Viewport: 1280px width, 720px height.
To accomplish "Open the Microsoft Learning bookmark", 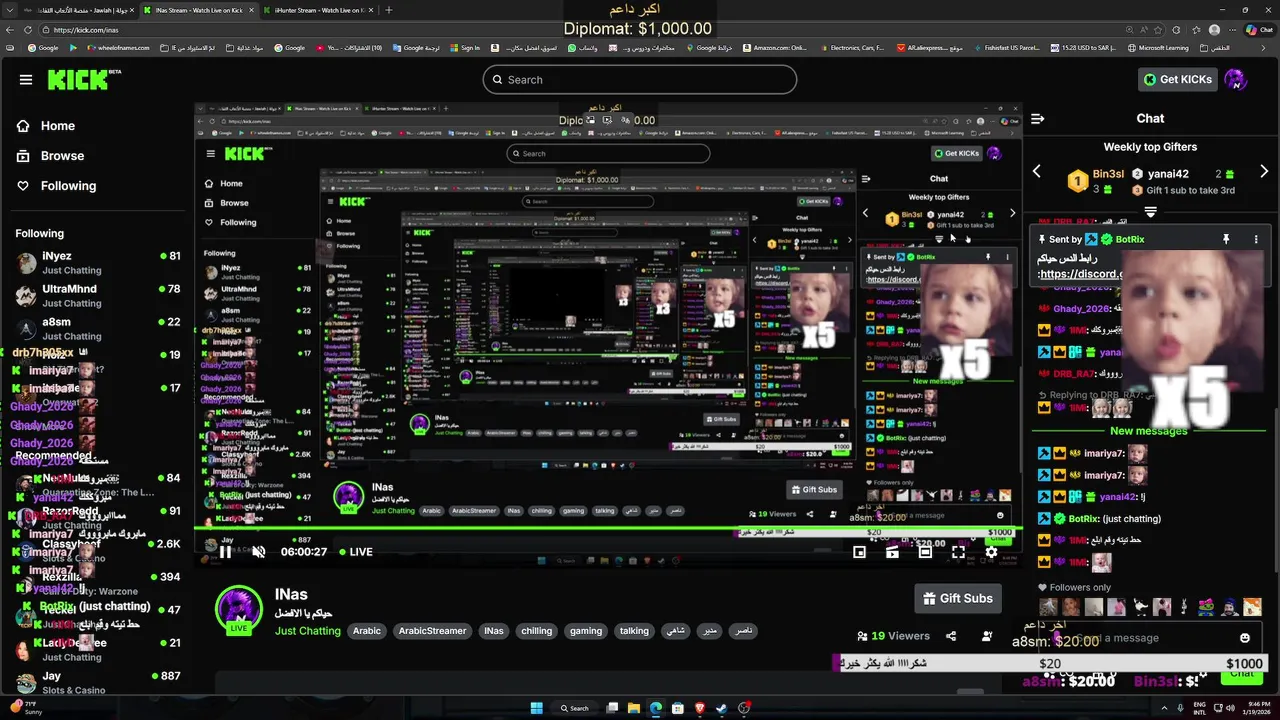I will coord(1158,47).
